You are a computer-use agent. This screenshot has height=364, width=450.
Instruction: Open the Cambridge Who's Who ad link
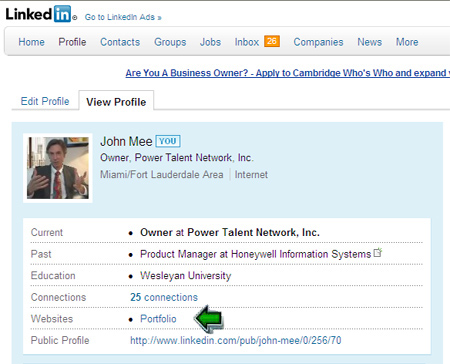(288, 73)
